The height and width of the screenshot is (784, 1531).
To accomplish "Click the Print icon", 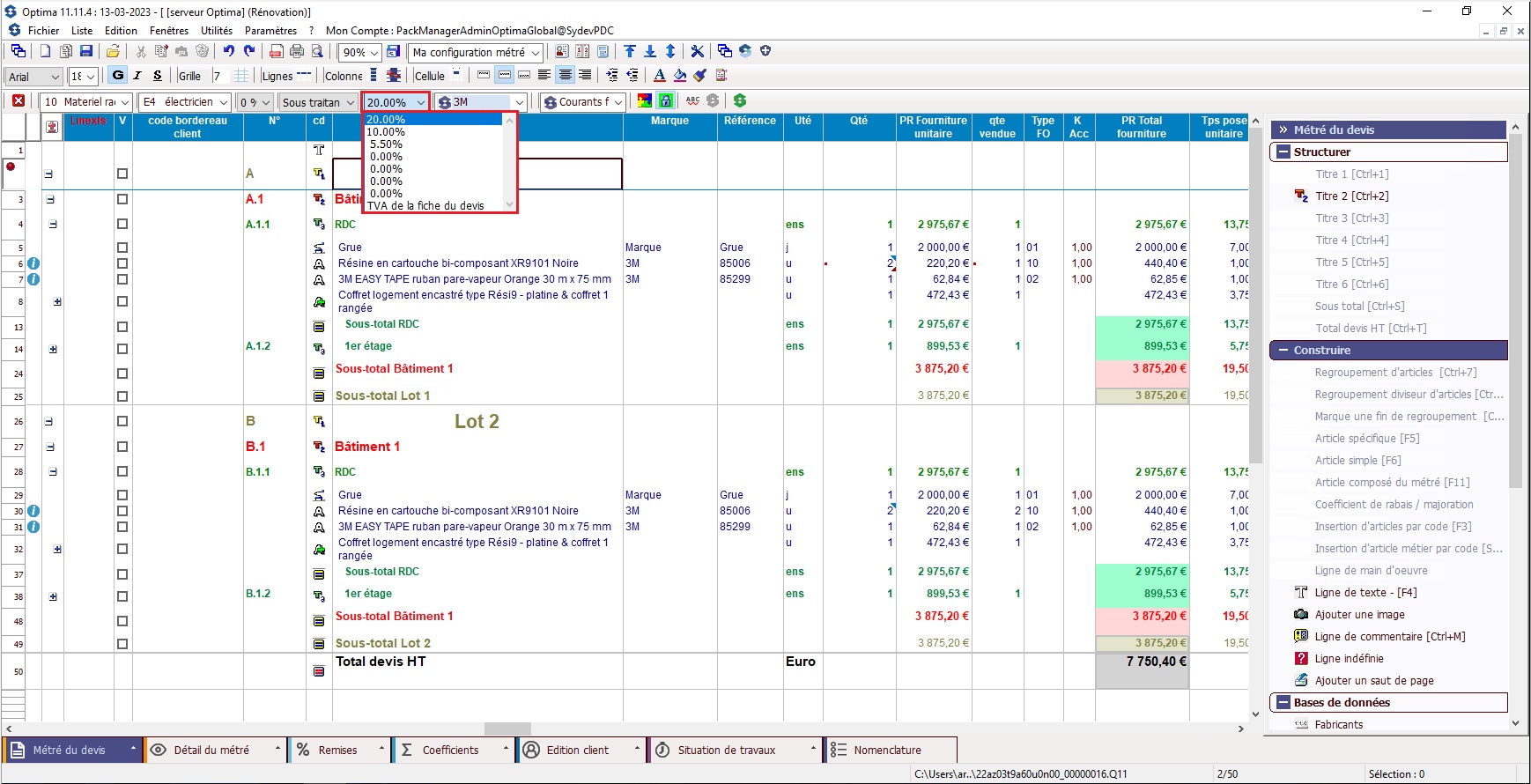I will [x=297, y=52].
